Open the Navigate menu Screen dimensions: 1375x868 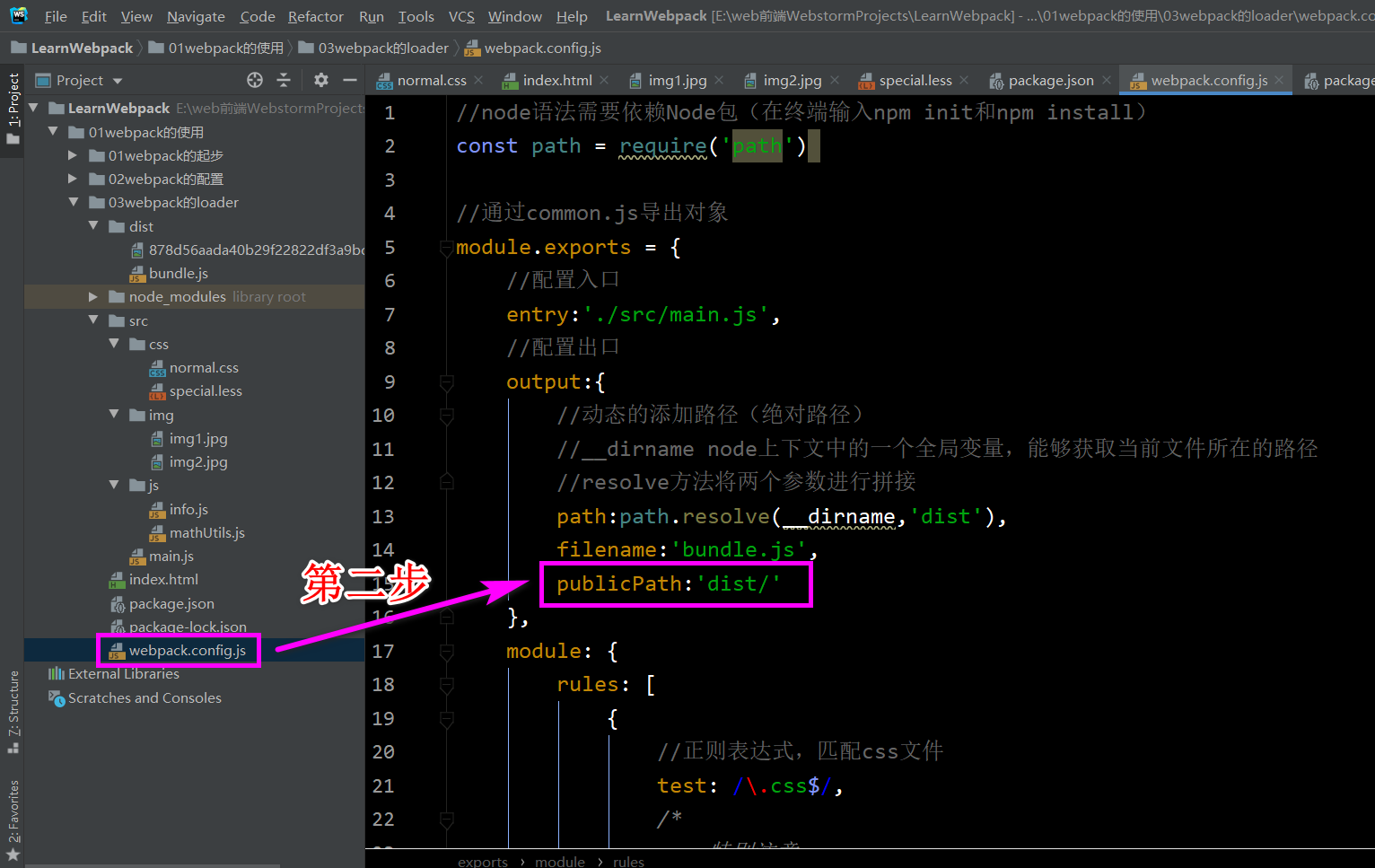pos(196,16)
